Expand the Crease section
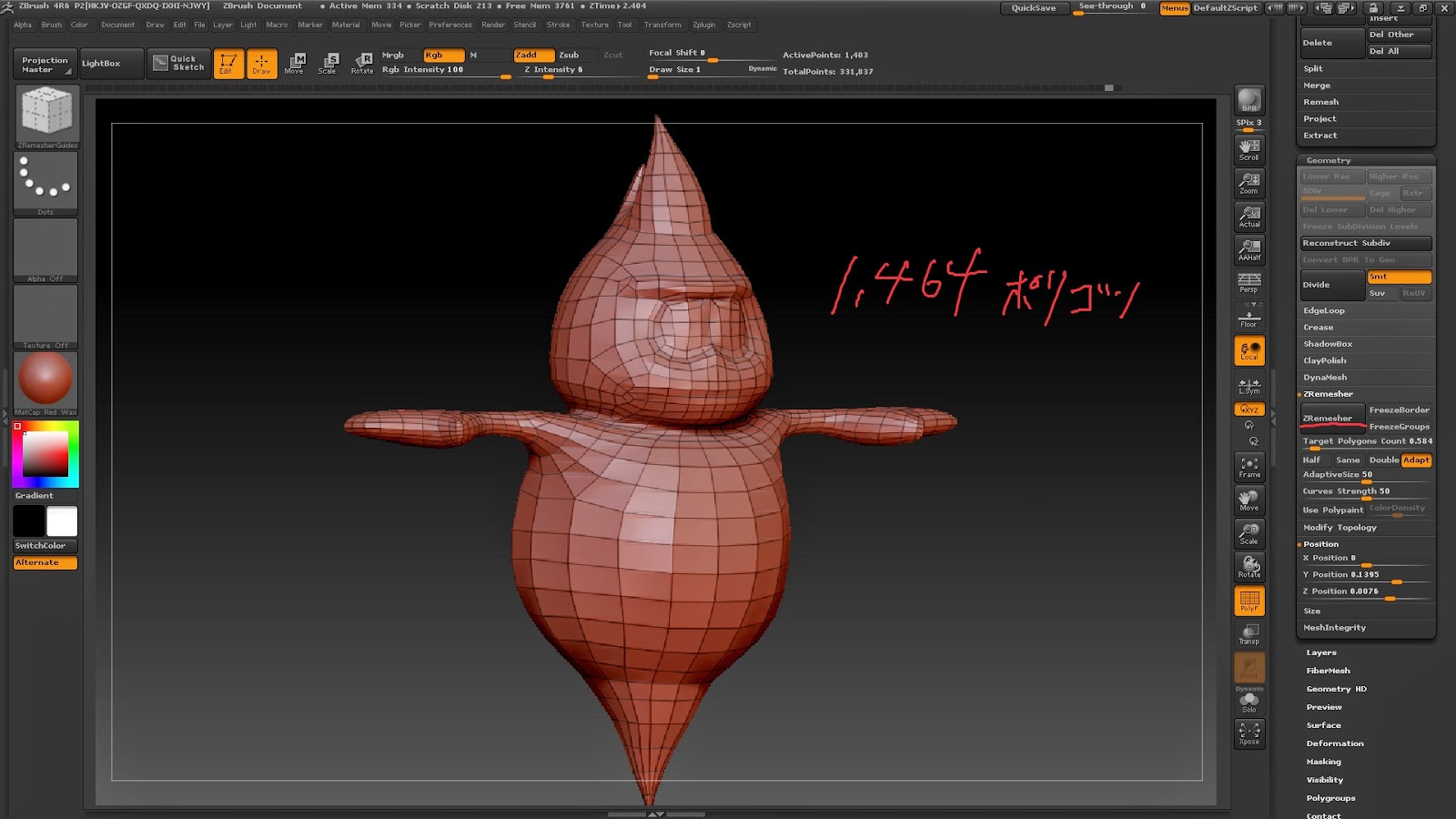This screenshot has width=1456, height=819. [1319, 328]
